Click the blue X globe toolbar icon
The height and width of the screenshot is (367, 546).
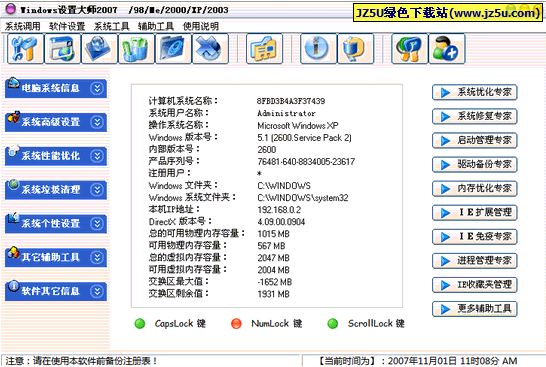coord(210,49)
